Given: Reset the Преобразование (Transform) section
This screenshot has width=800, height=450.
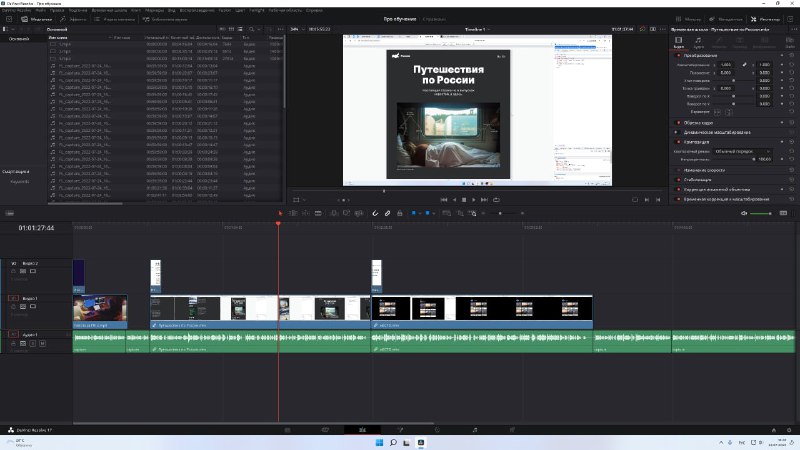Looking at the screenshot, I should pyautogui.click(x=791, y=55).
